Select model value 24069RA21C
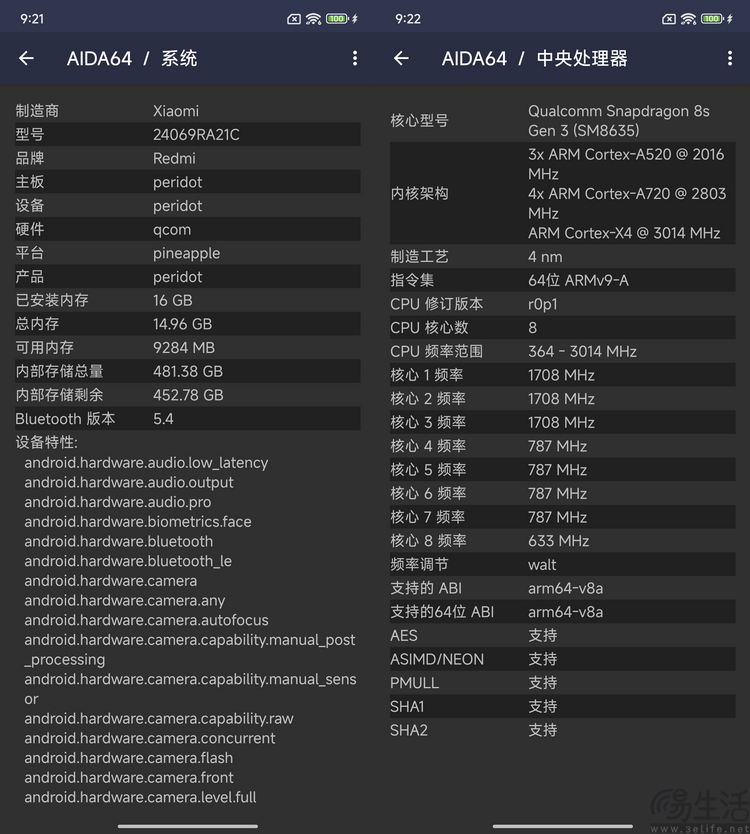The height and width of the screenshot is (834, 750). tap(196, 135)
